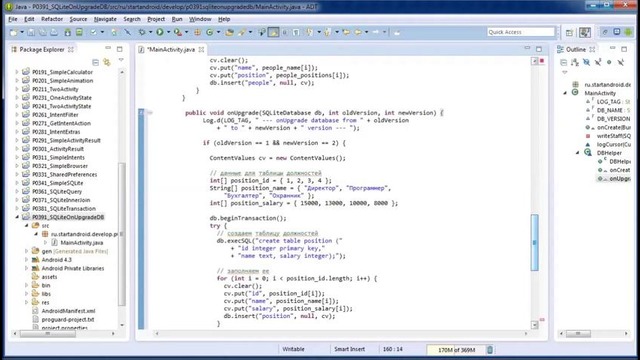The height and width of the screenshot is (360, 640).
Task: Select the Java perspective icon
Action: click(x=585, y=32)
